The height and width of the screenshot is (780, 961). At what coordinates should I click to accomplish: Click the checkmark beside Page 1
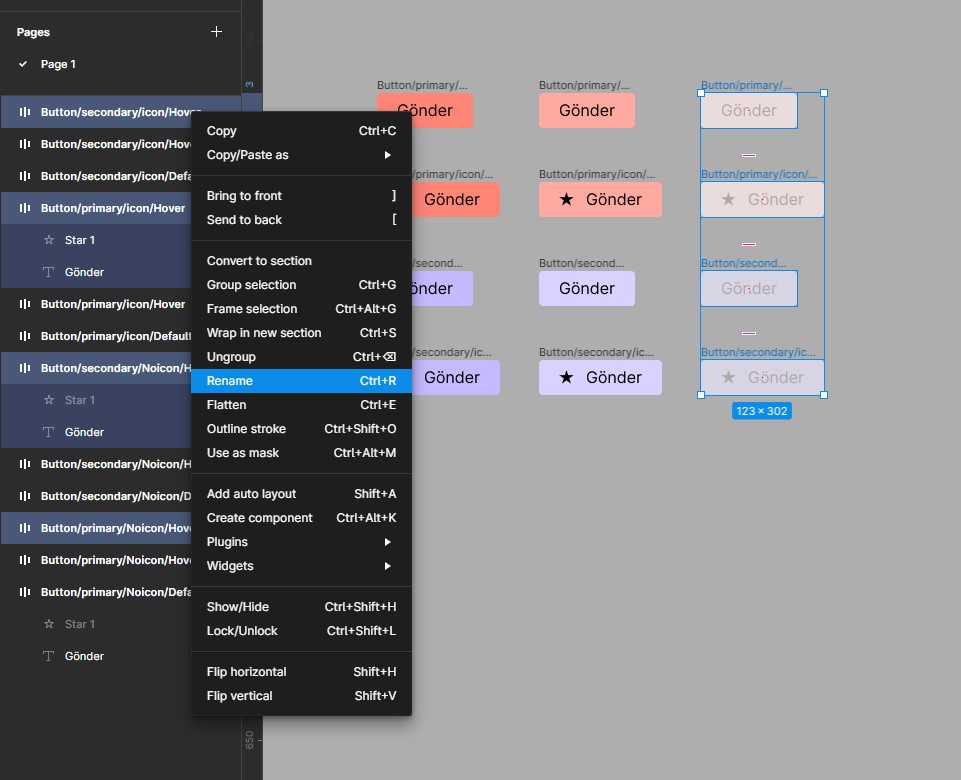point(23,64)
